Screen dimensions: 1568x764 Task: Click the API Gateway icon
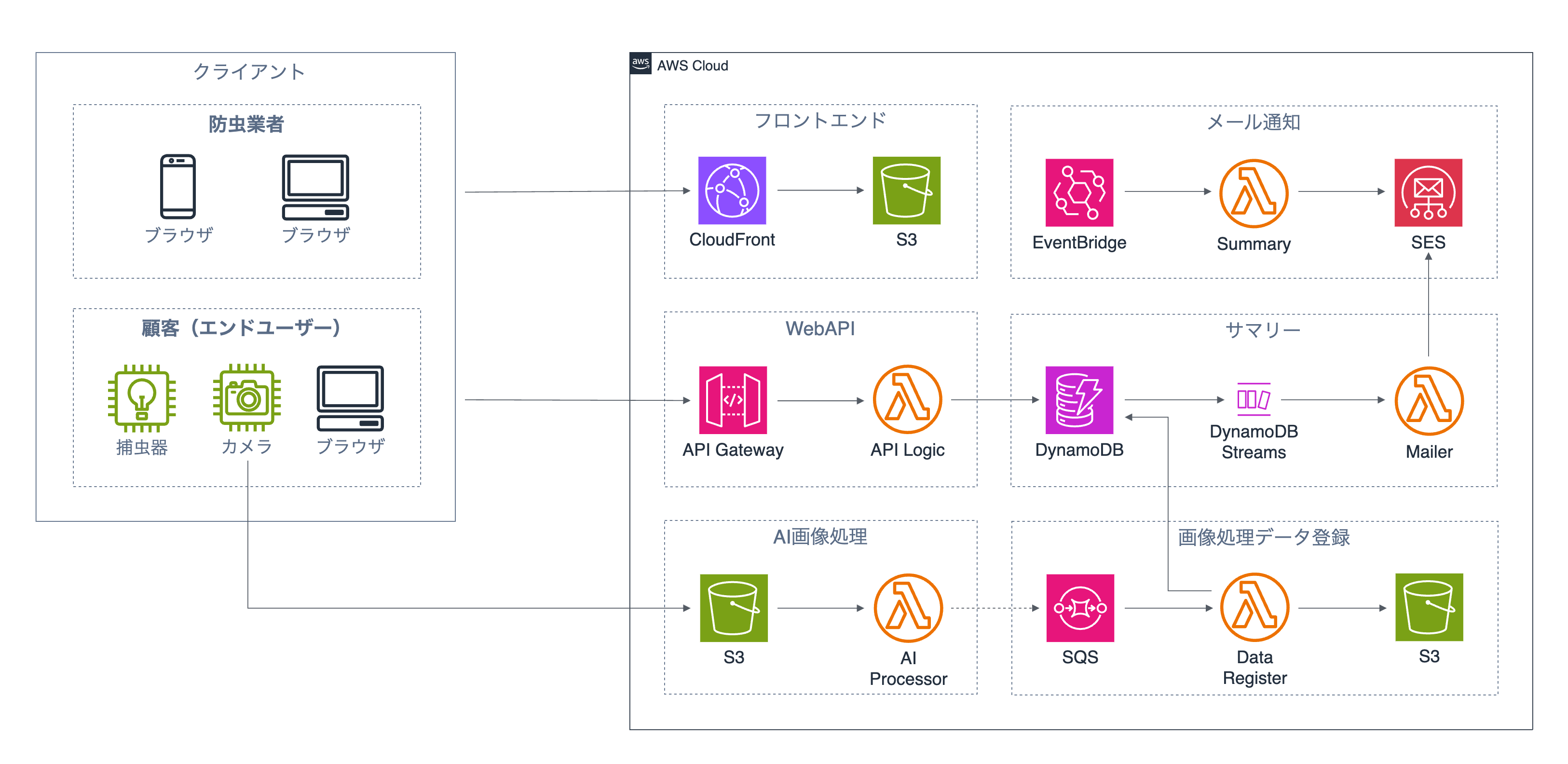click(x=732, y=400)
